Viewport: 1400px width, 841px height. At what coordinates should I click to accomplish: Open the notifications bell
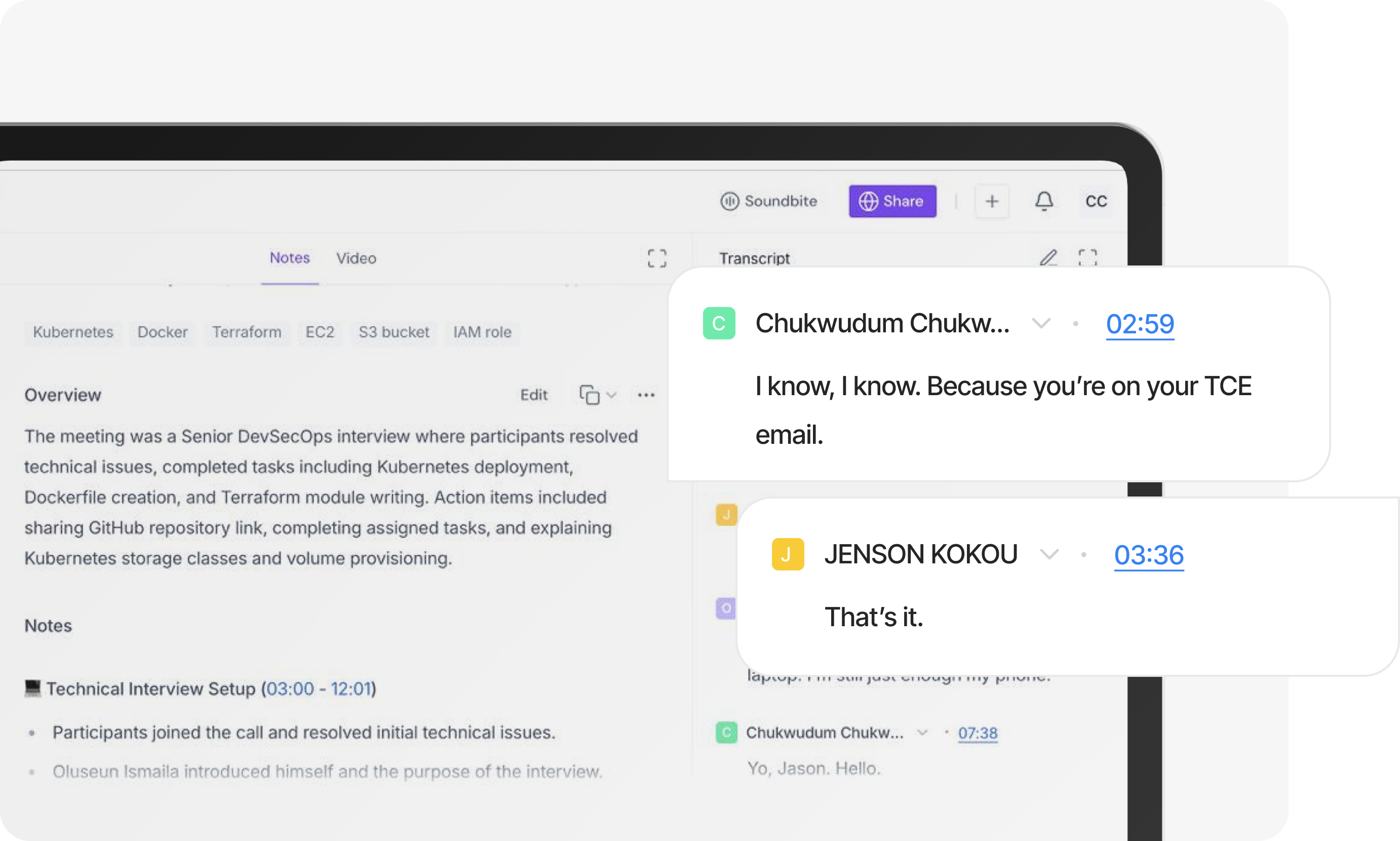click(1044, 201)
